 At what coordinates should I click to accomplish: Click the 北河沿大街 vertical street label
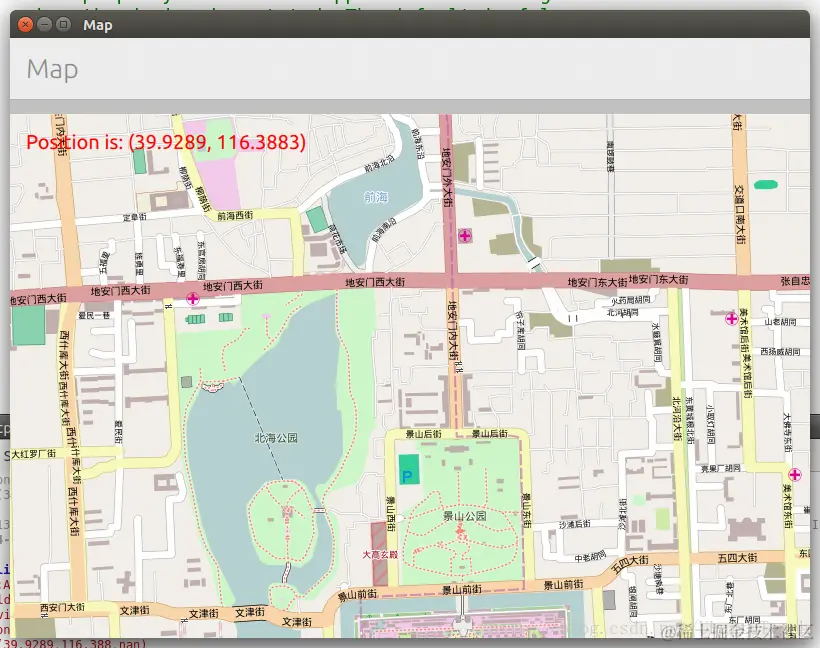click(677, 418)
